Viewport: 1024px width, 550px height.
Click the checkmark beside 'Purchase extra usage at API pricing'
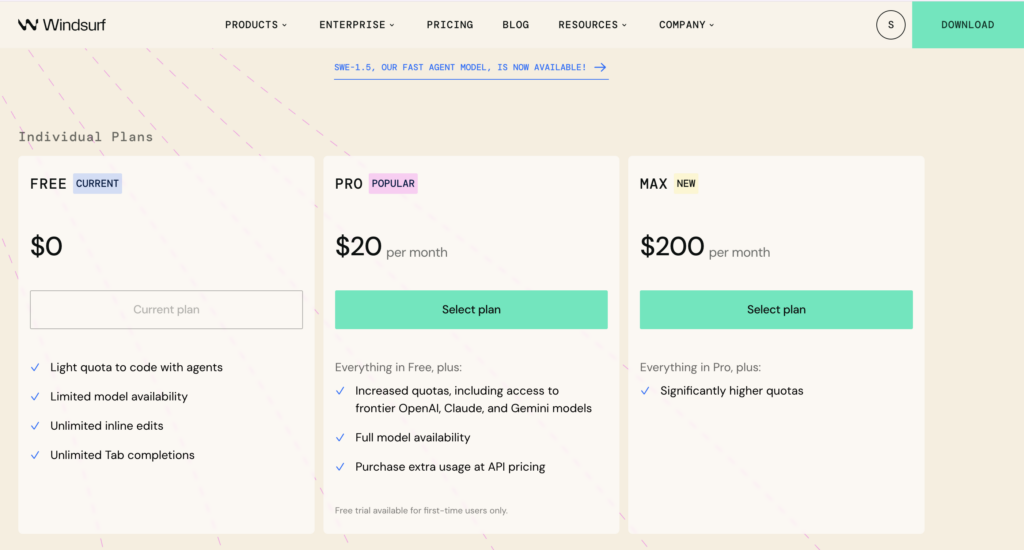[x=341, y=467]
